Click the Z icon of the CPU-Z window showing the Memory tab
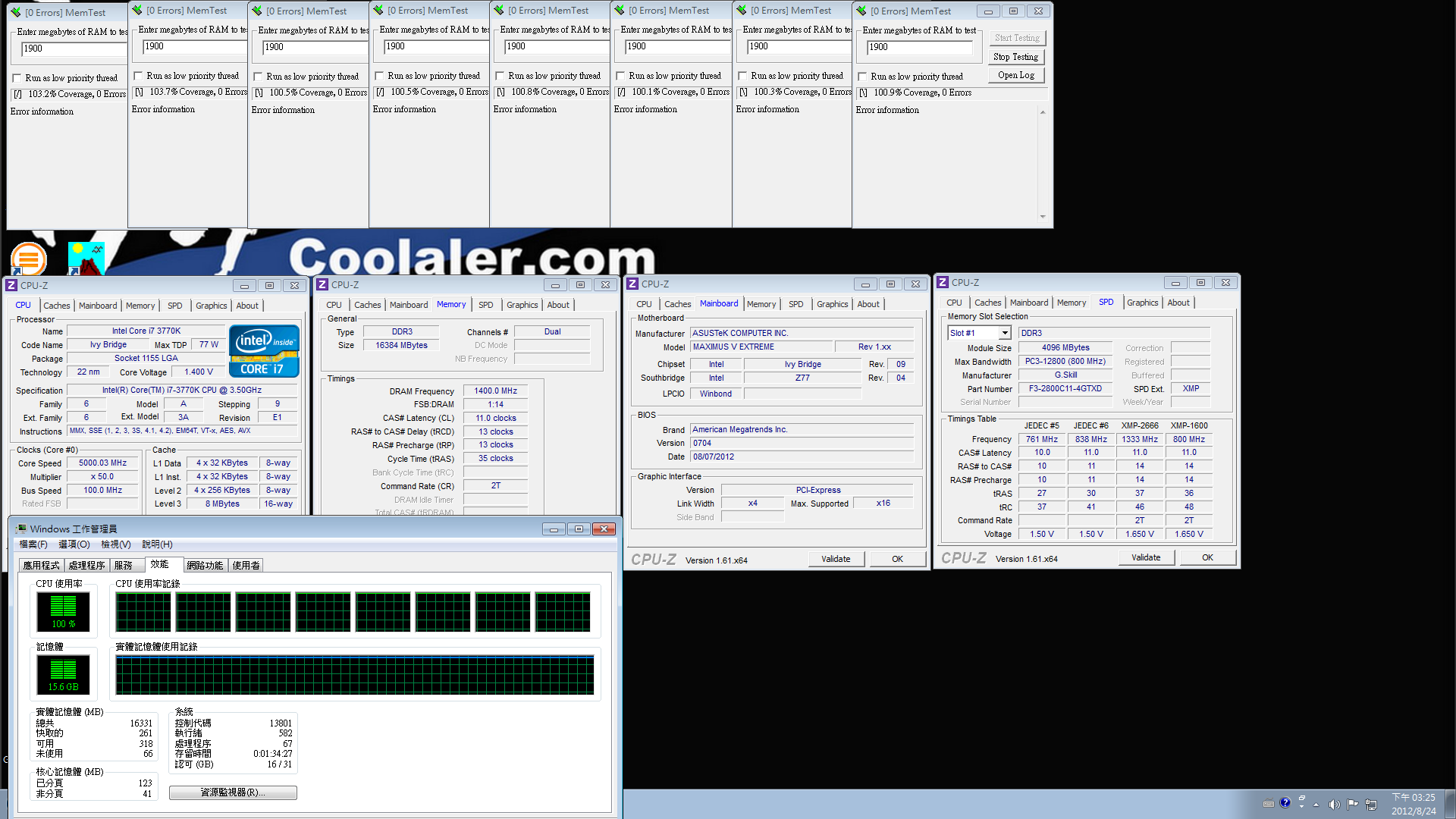Image resolution: width=1456 pixels, height=819 pixels. coord(322,284)
